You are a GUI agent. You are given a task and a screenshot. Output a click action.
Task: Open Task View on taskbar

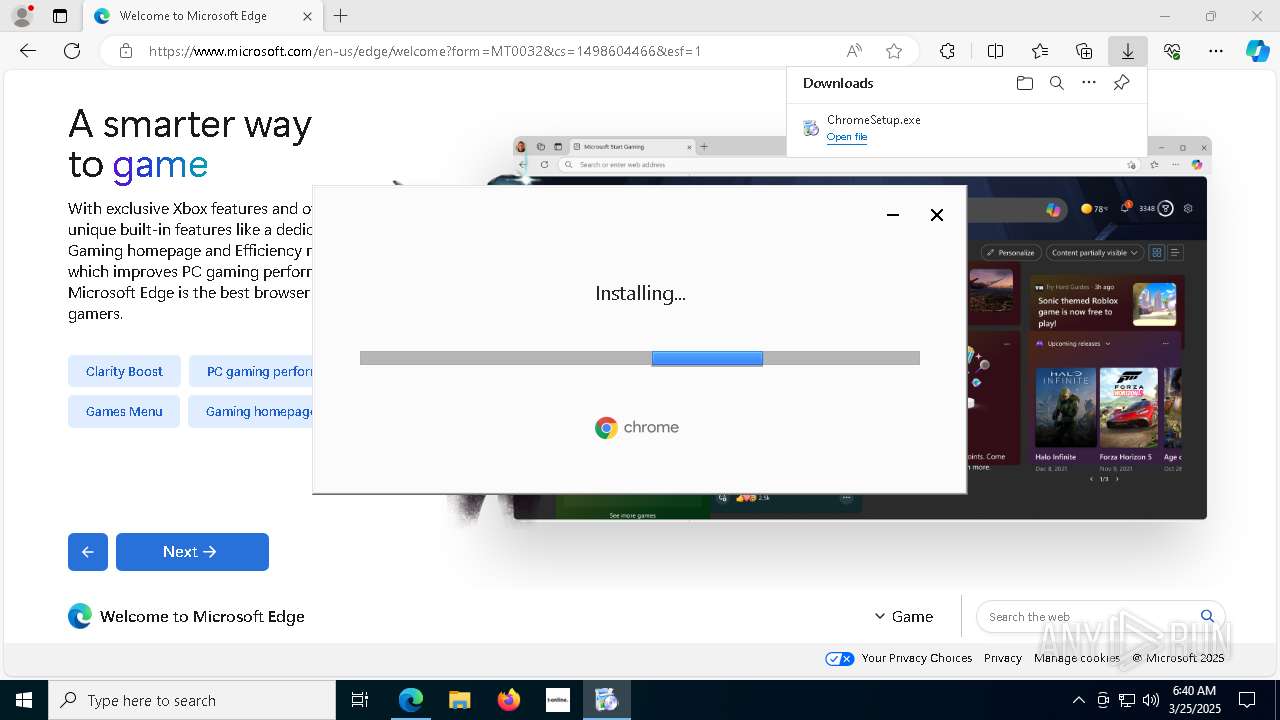click(360, 700)
